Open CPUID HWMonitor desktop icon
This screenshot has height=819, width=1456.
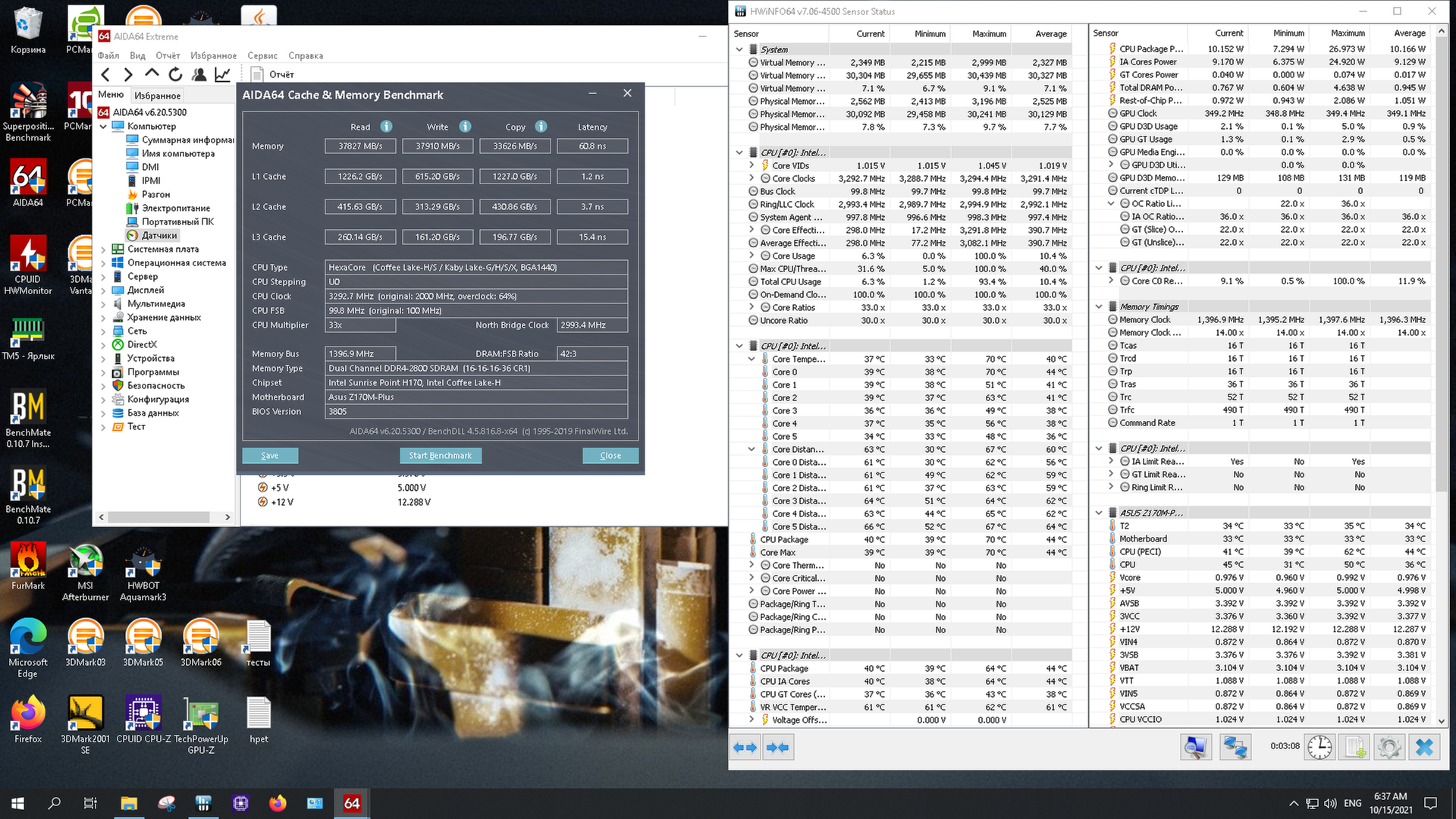click(x=28, y=265)
